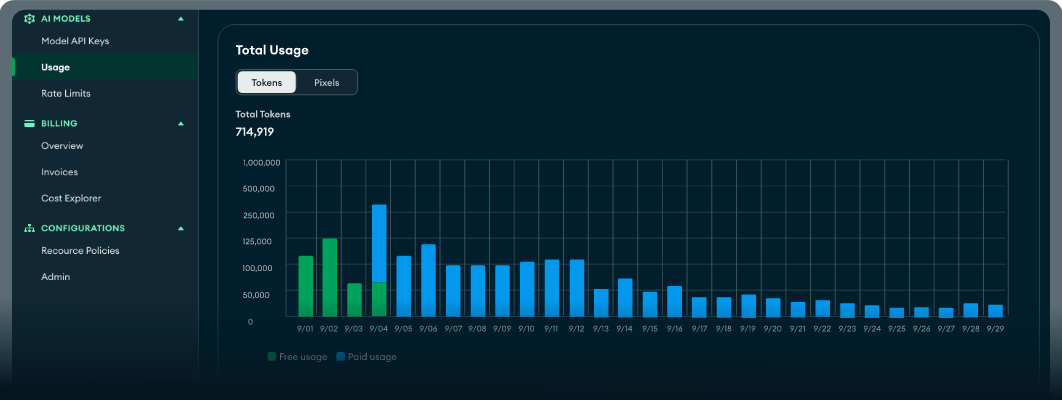Open Cost Explorer in sidebar
Image resolution: width=1062 pixels, height=400 pixels.
click(71, 198)
